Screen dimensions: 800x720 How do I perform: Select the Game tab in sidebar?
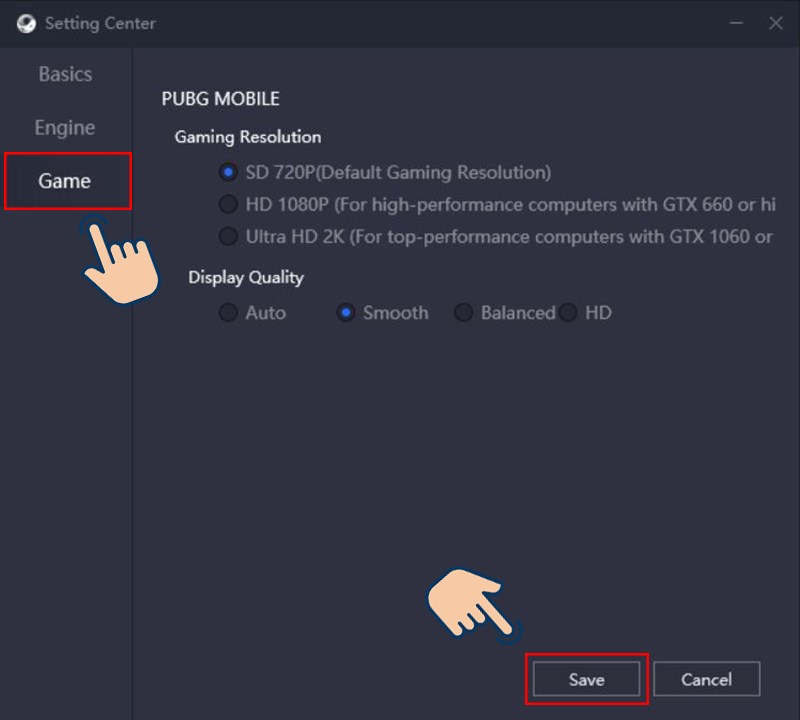point(68,181)
